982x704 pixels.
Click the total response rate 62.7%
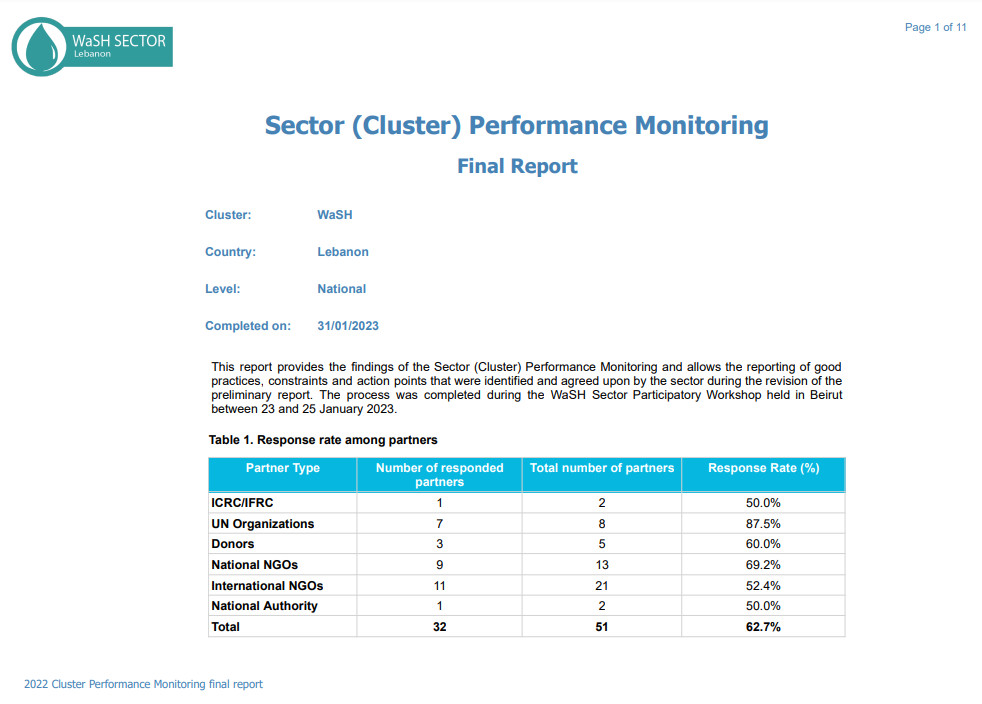click(763, 627)
